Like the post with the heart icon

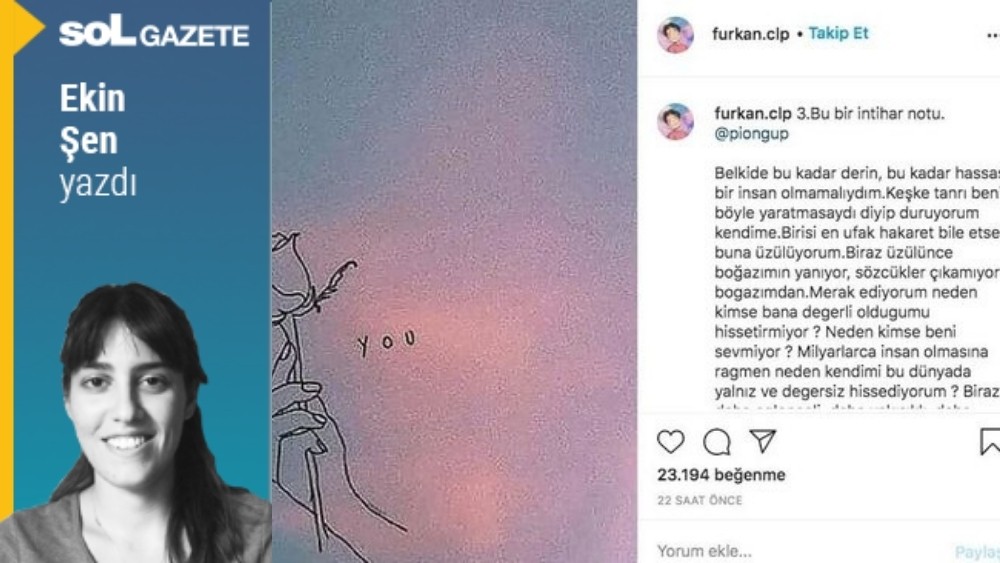pyautogui.click(x=670, y=441)
